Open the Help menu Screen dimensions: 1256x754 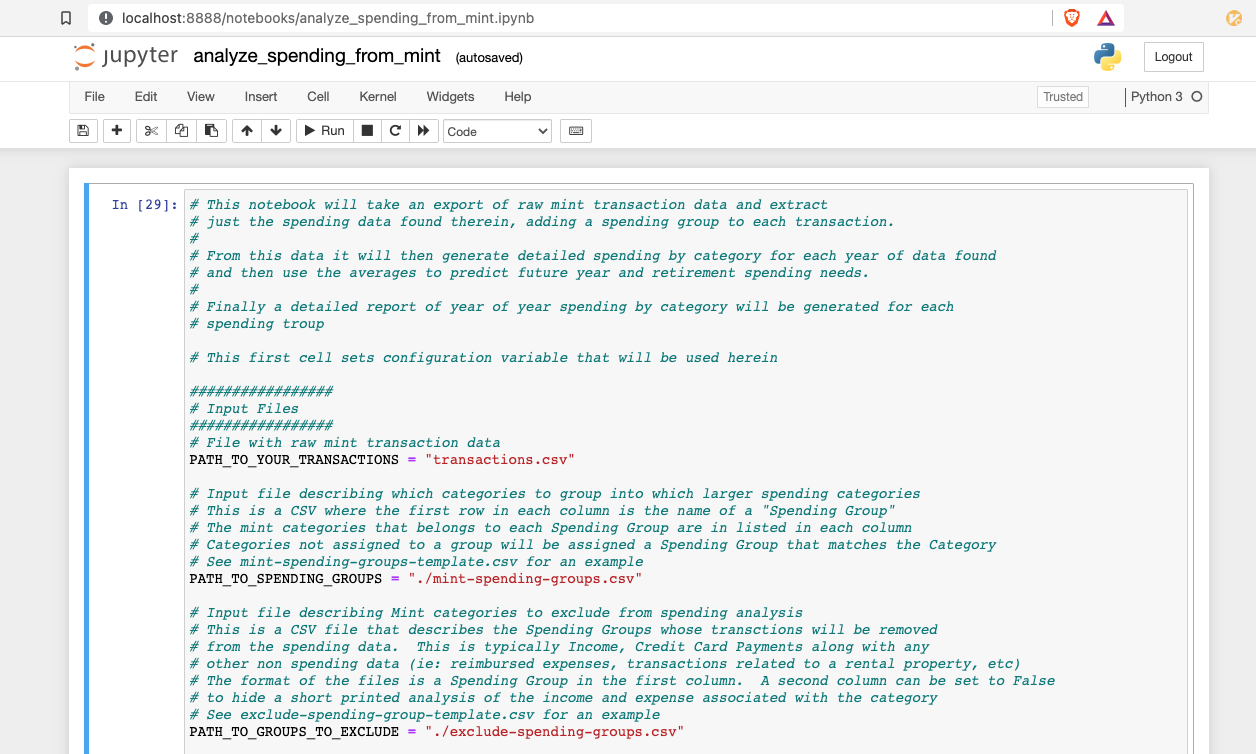coord(518,97)
